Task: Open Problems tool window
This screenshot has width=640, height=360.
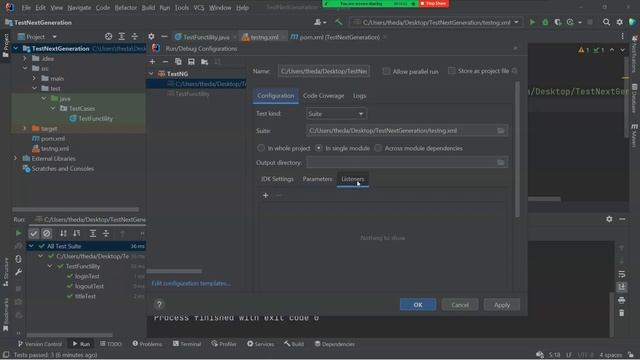Action: [x=147, y=344]
